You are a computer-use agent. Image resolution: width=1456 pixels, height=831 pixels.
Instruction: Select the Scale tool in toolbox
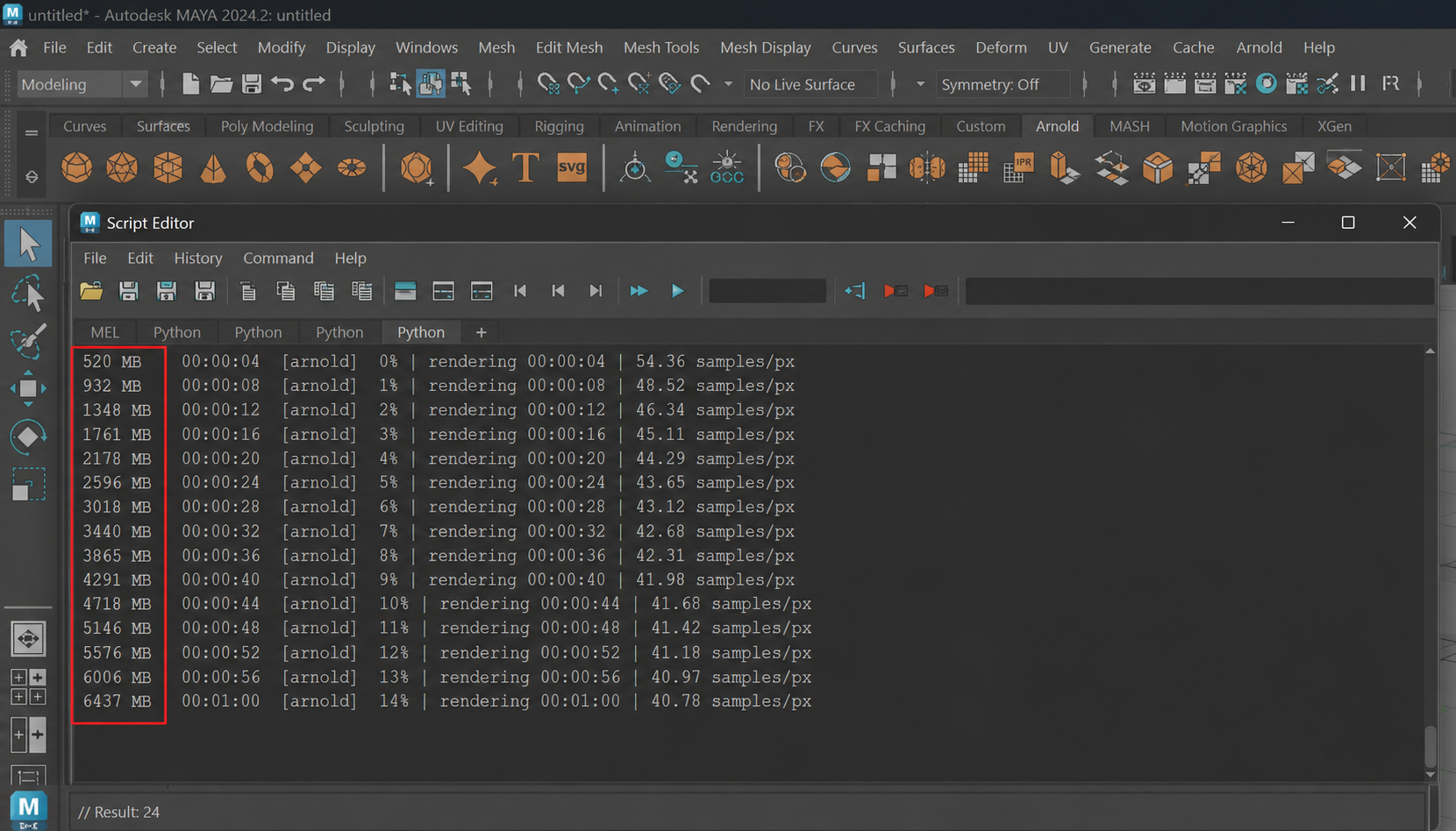(x=28, y=485)
